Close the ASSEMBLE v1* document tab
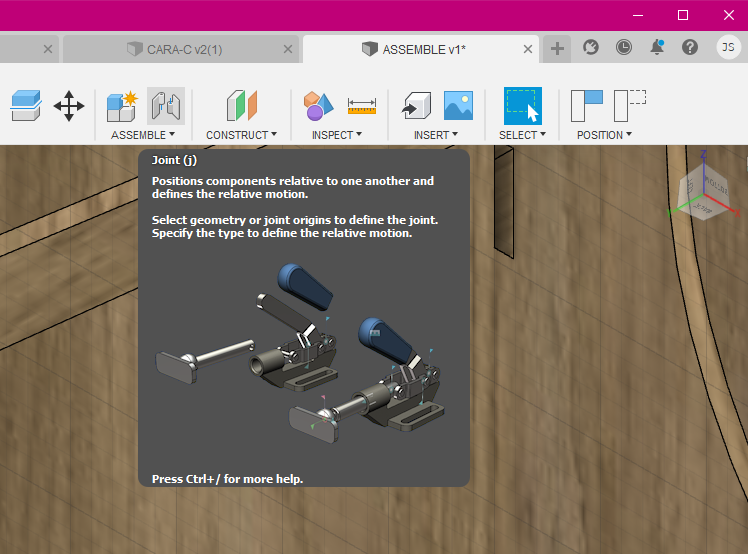 tap(528, 49)
